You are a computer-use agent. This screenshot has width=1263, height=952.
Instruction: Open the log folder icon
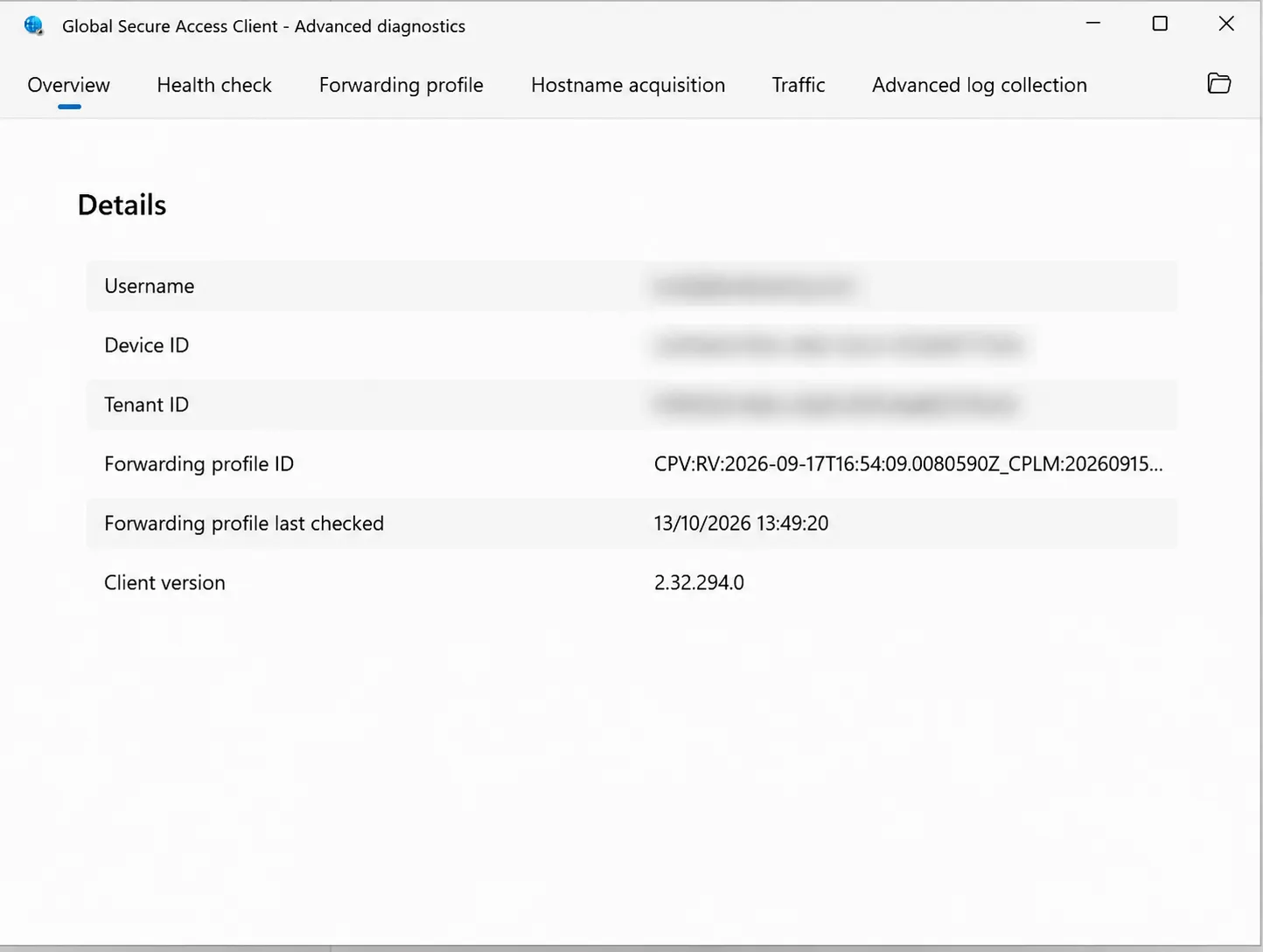click(x=1218, y=84)
